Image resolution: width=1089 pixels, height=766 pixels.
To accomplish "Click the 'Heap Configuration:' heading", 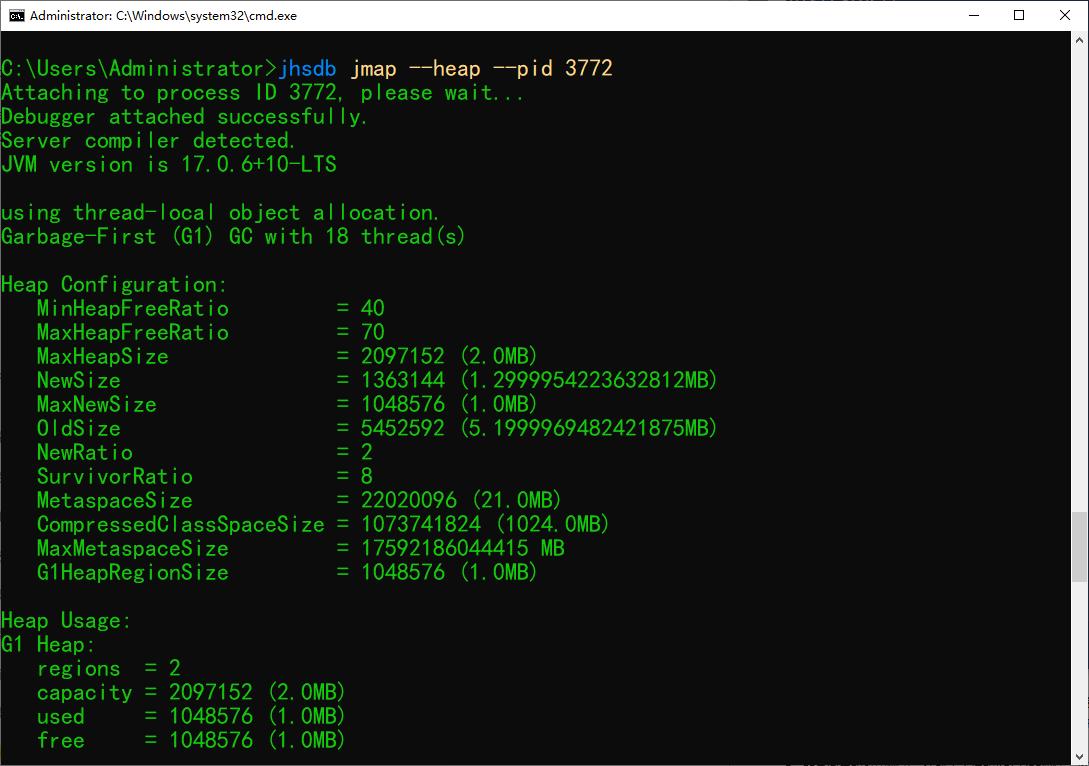I will coord(115,285).
